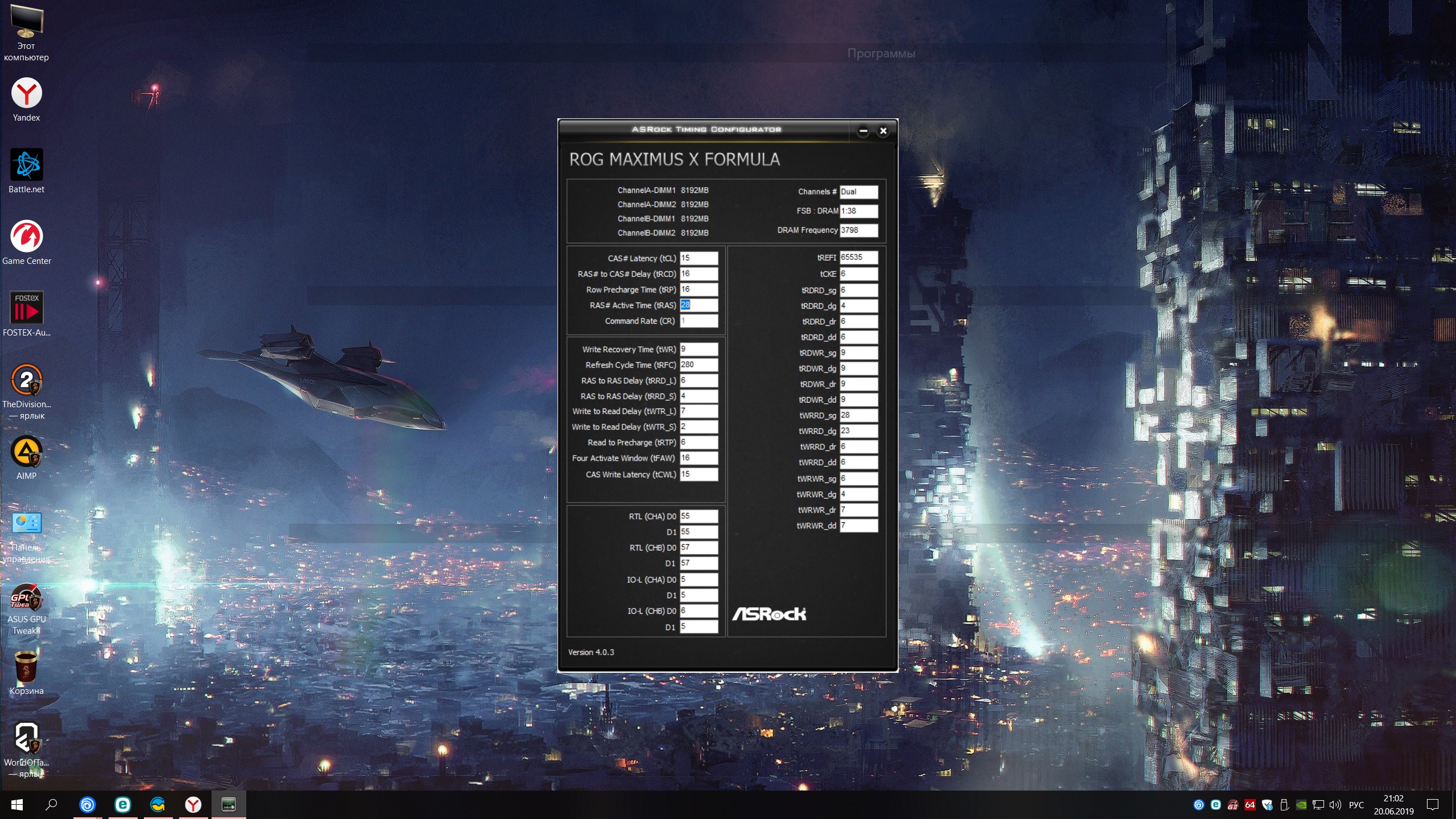Minimize the ASRock Timing Configurator window

863,131
